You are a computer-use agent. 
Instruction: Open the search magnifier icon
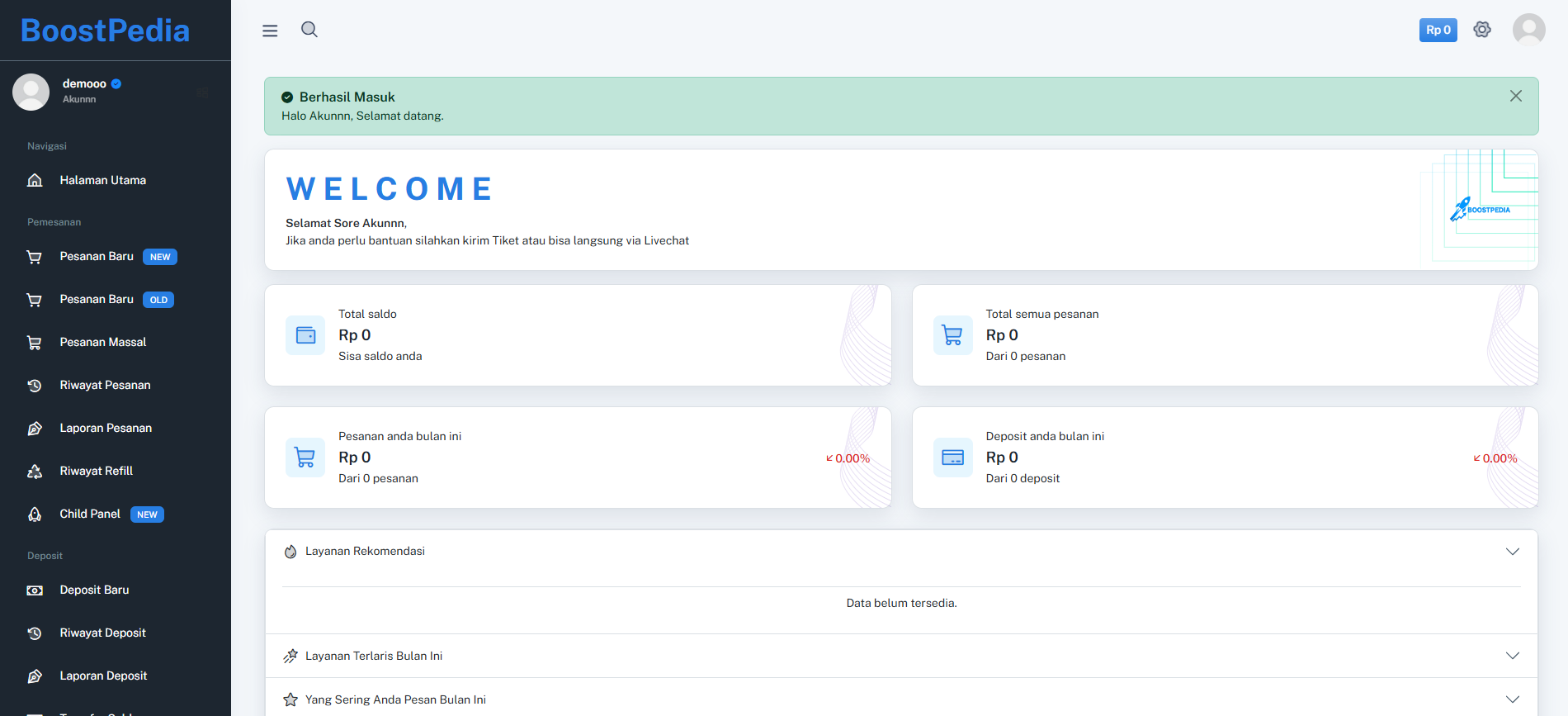pos(309,30)
